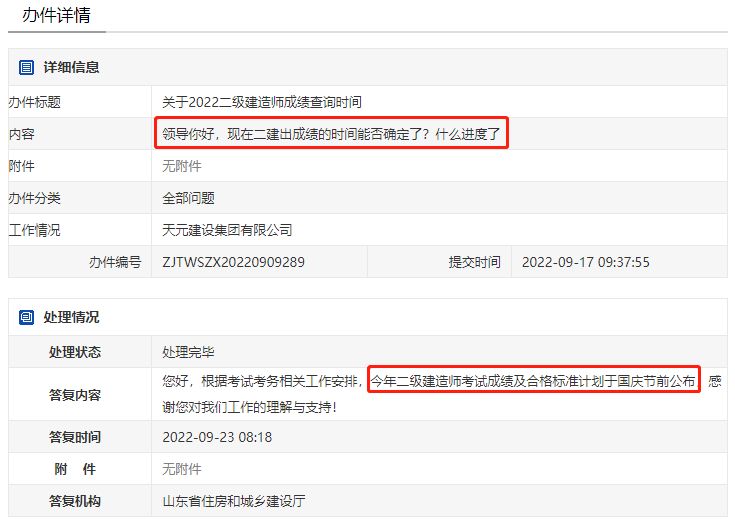Screen dimensions: 735x525
Task: Click reply agency 山东省住房和城乡建设厅
Action: [234, 501]
